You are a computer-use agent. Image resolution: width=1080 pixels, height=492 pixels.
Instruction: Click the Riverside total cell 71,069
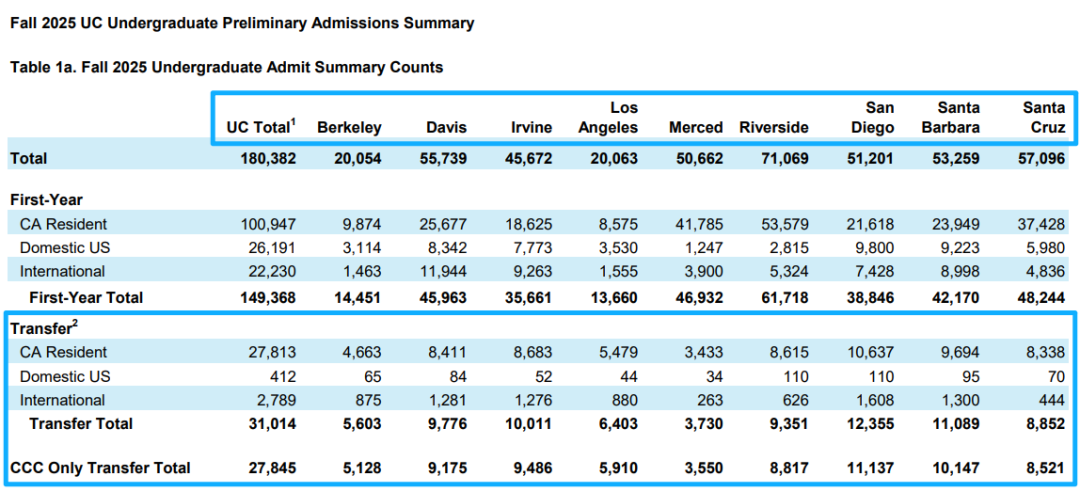(x=782, y=158)
